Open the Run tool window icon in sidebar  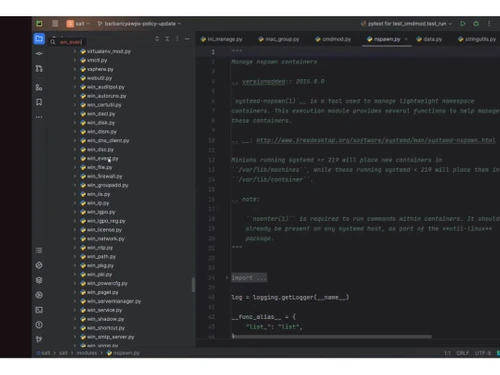click(x=39, y=295)
